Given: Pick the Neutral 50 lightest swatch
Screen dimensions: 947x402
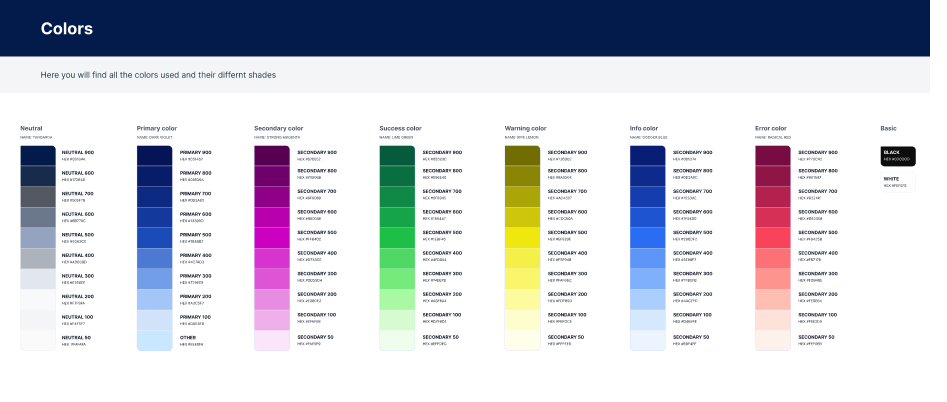Looking at the screenshot, I should click(38, 340).
